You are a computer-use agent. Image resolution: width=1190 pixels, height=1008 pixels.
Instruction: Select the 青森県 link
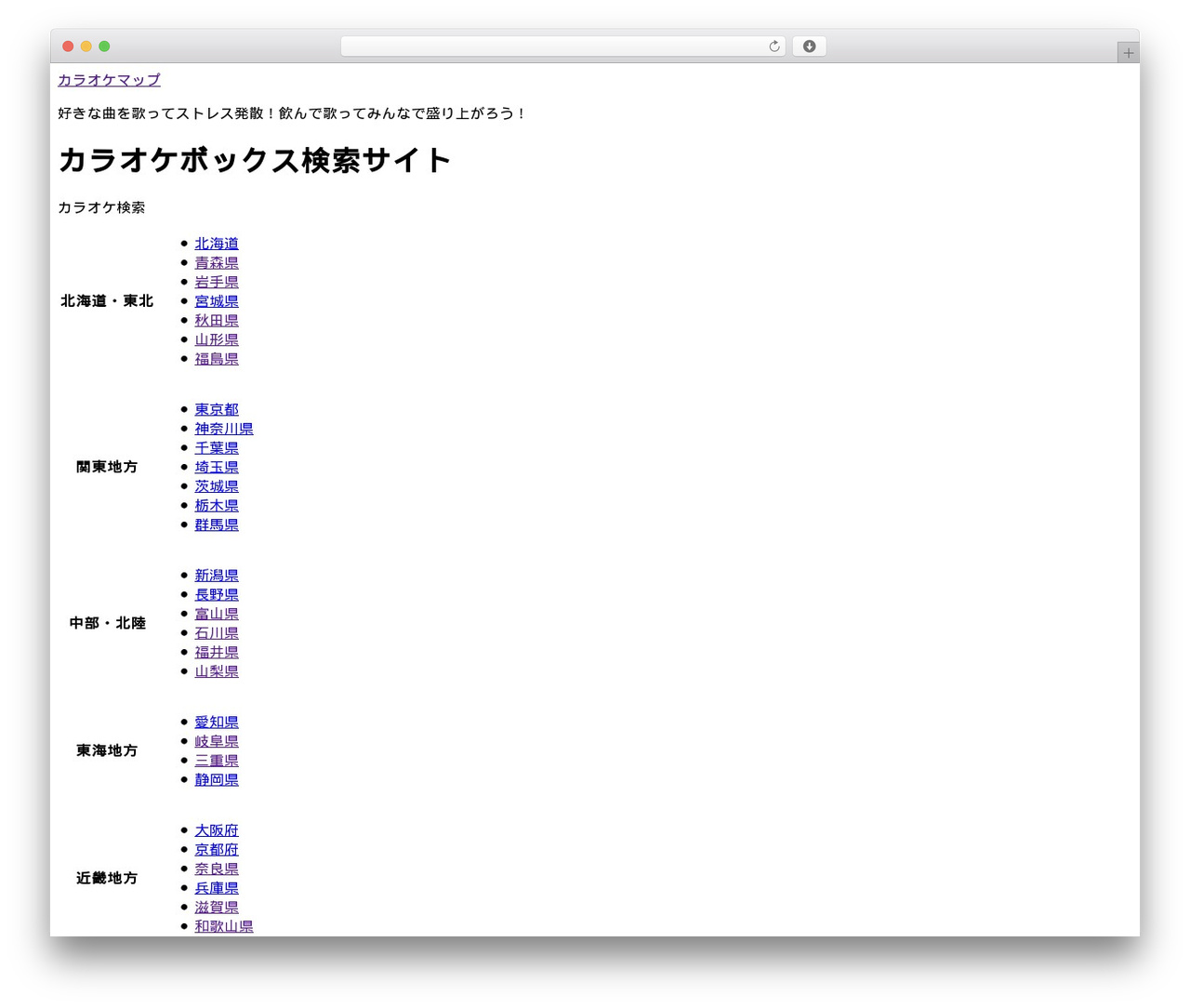coord(217,263)
